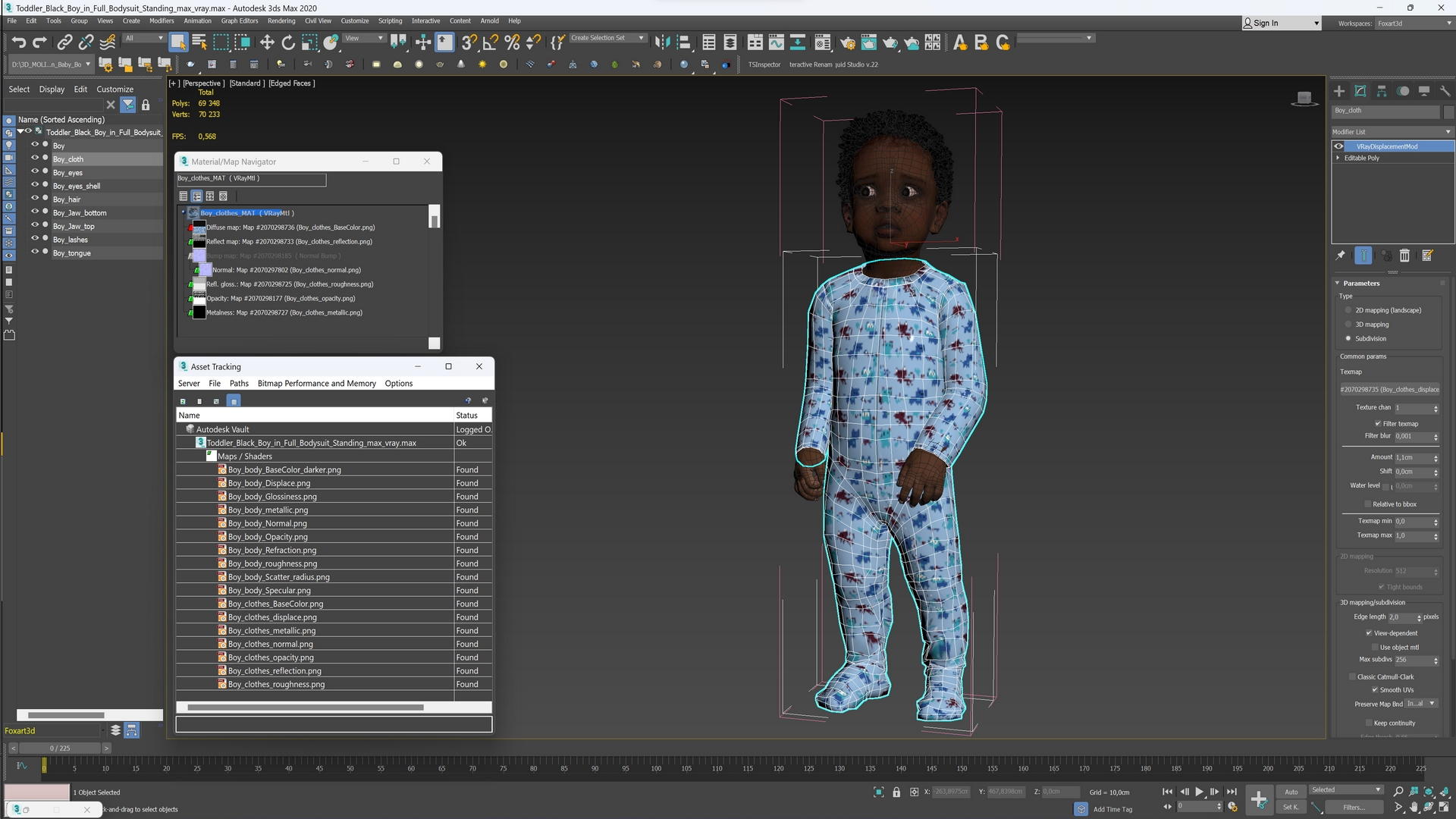Screen dimensions: 1456x819
Task: Open the All selection filter dropdown
Action: [x=160, y=38]
